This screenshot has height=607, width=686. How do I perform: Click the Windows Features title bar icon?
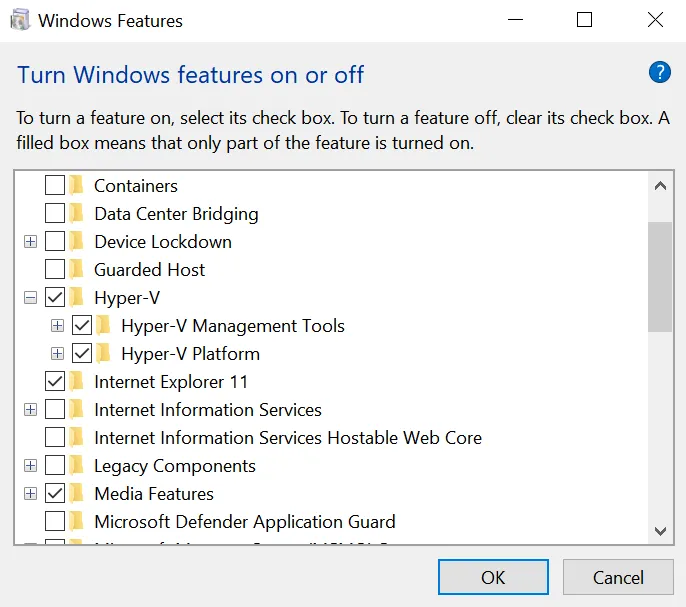coord(20,20)
